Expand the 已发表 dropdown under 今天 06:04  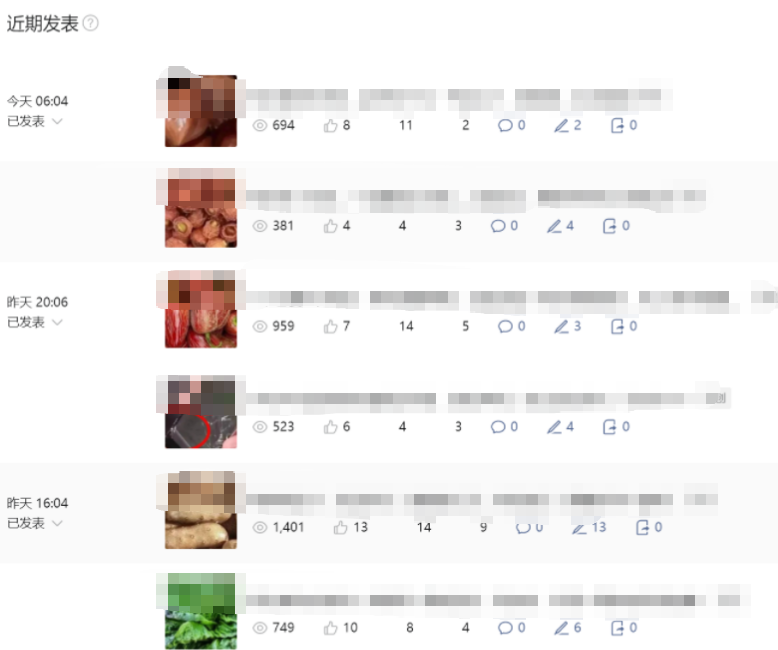coord(58,121)
